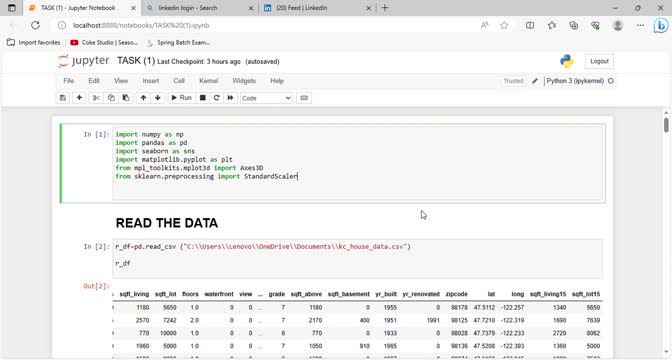
Task: Click the zipcode column header
Action: [456, 294]
